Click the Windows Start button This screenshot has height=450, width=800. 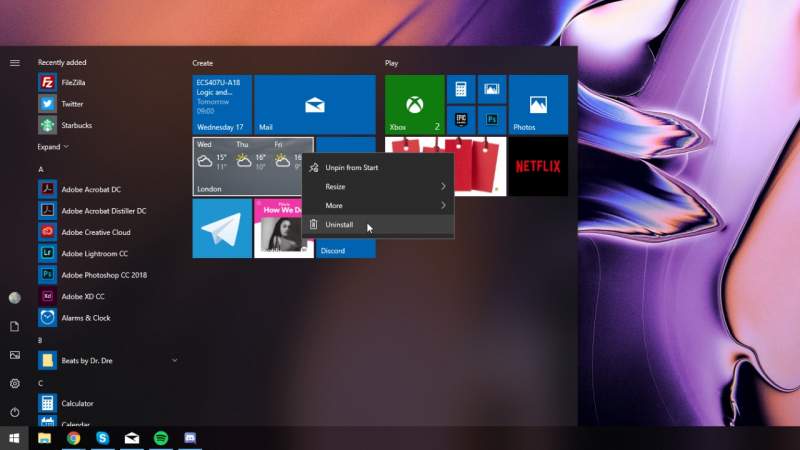click(x=14, y=438)
